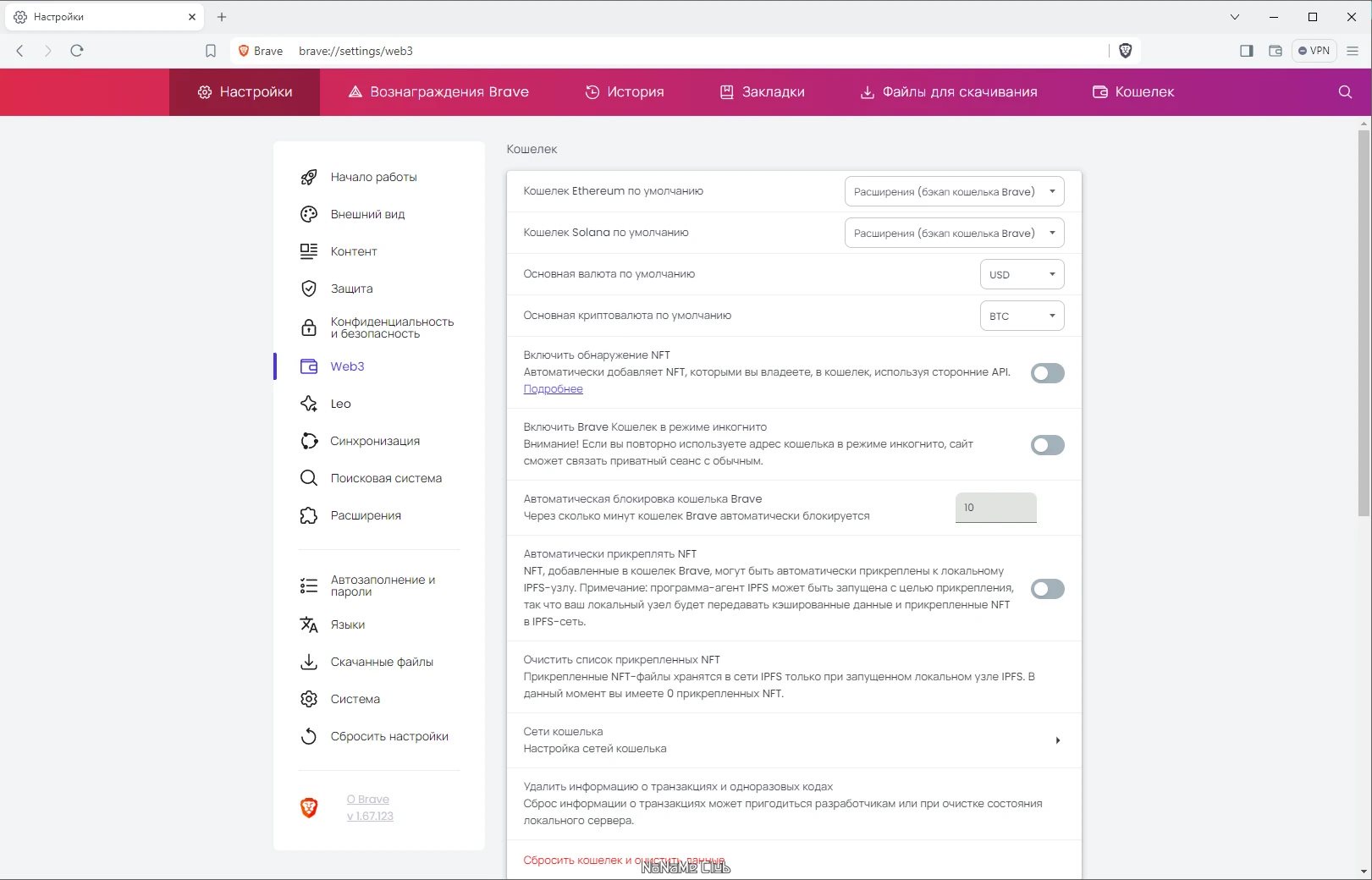This screenshot has height=880, width=1372.
Task: Open Вознаграждения Brave tab
Action: pos(438,92)
